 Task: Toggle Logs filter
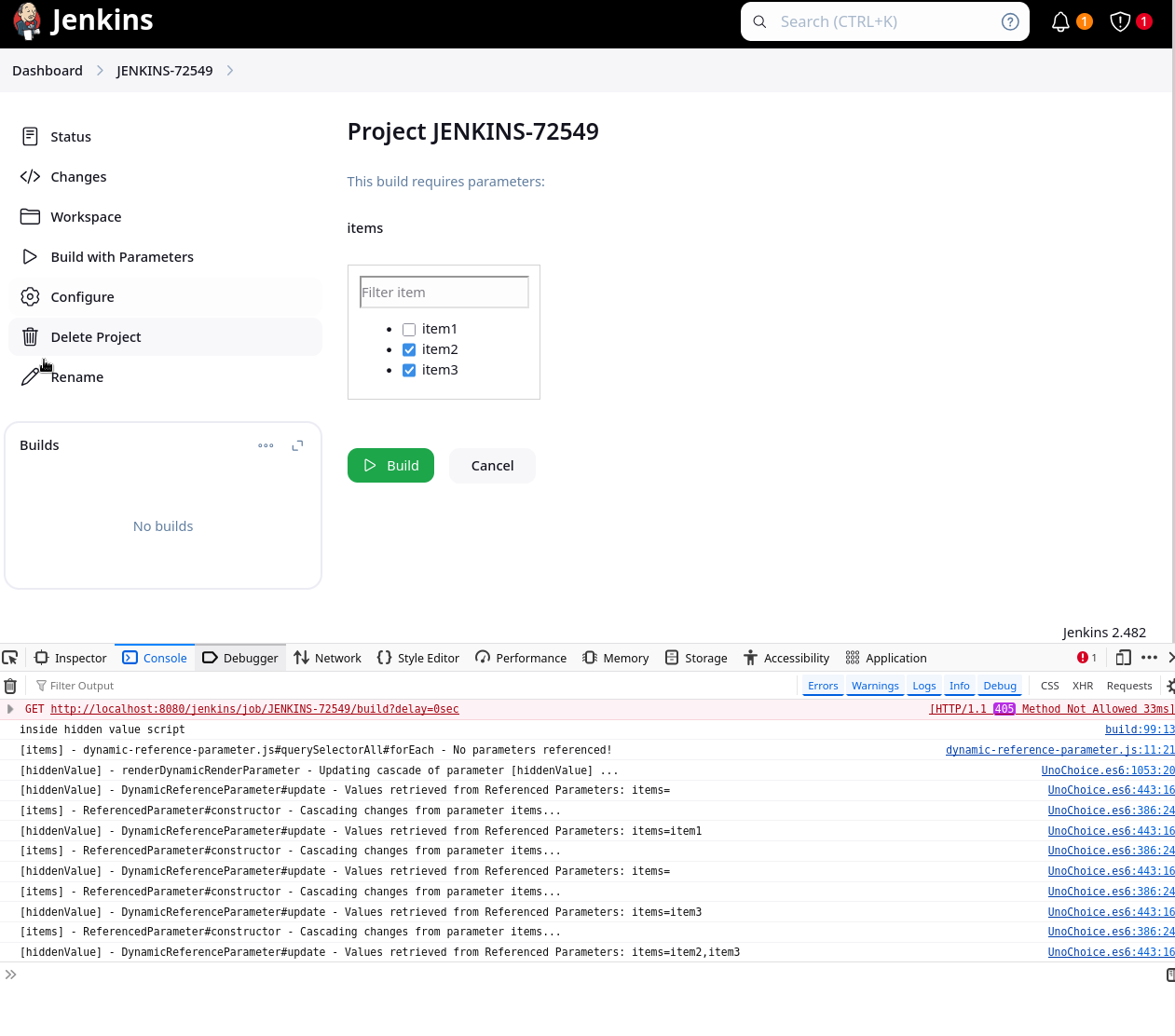(924, 686)
